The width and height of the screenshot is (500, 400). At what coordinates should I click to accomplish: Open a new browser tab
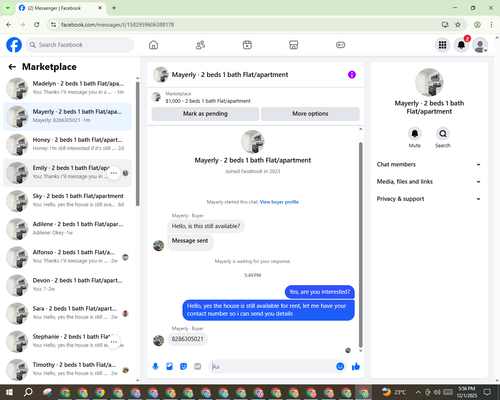(x=114, y=8)
